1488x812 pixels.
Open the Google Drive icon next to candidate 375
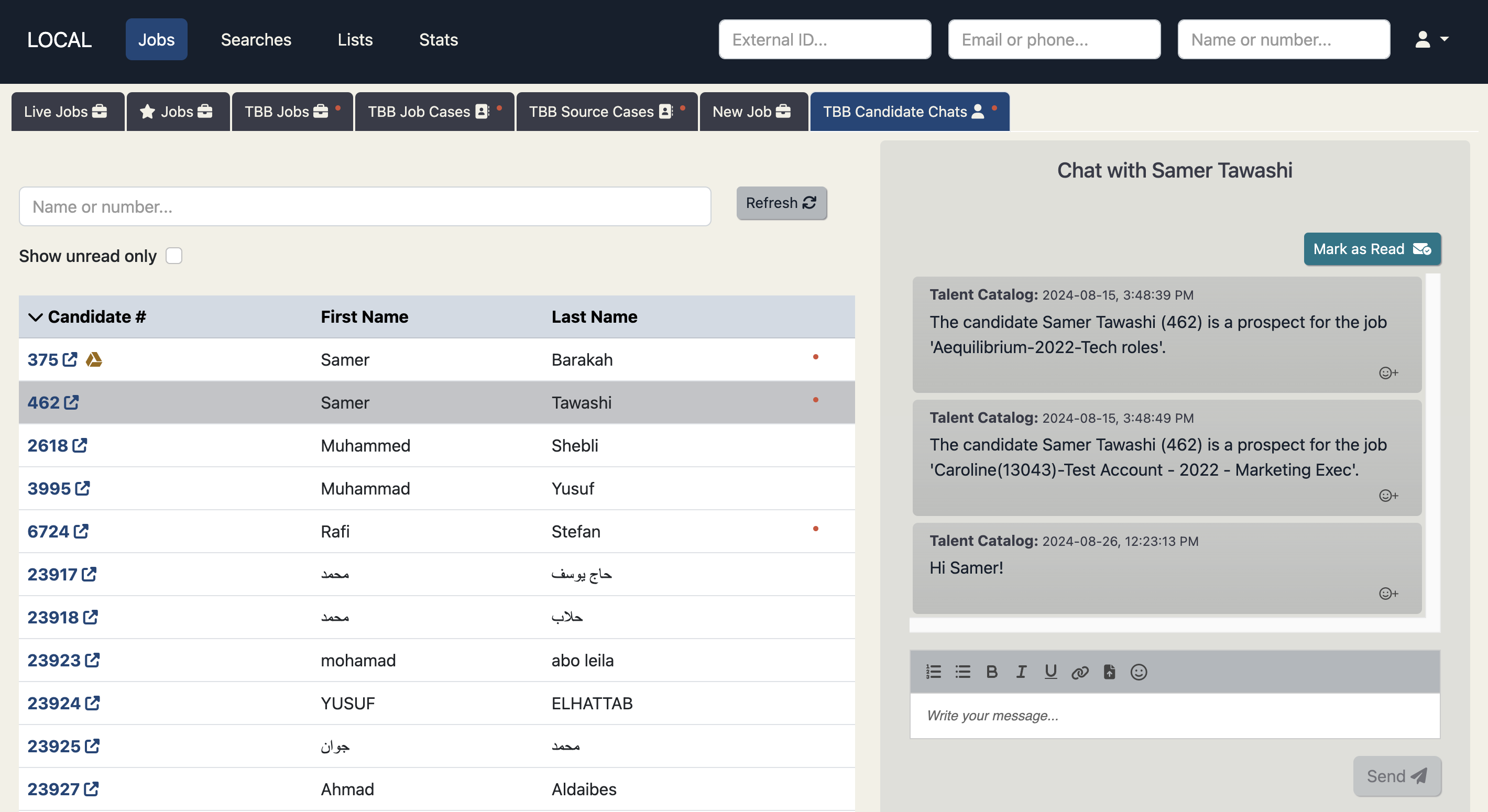[x=94, y=359]
